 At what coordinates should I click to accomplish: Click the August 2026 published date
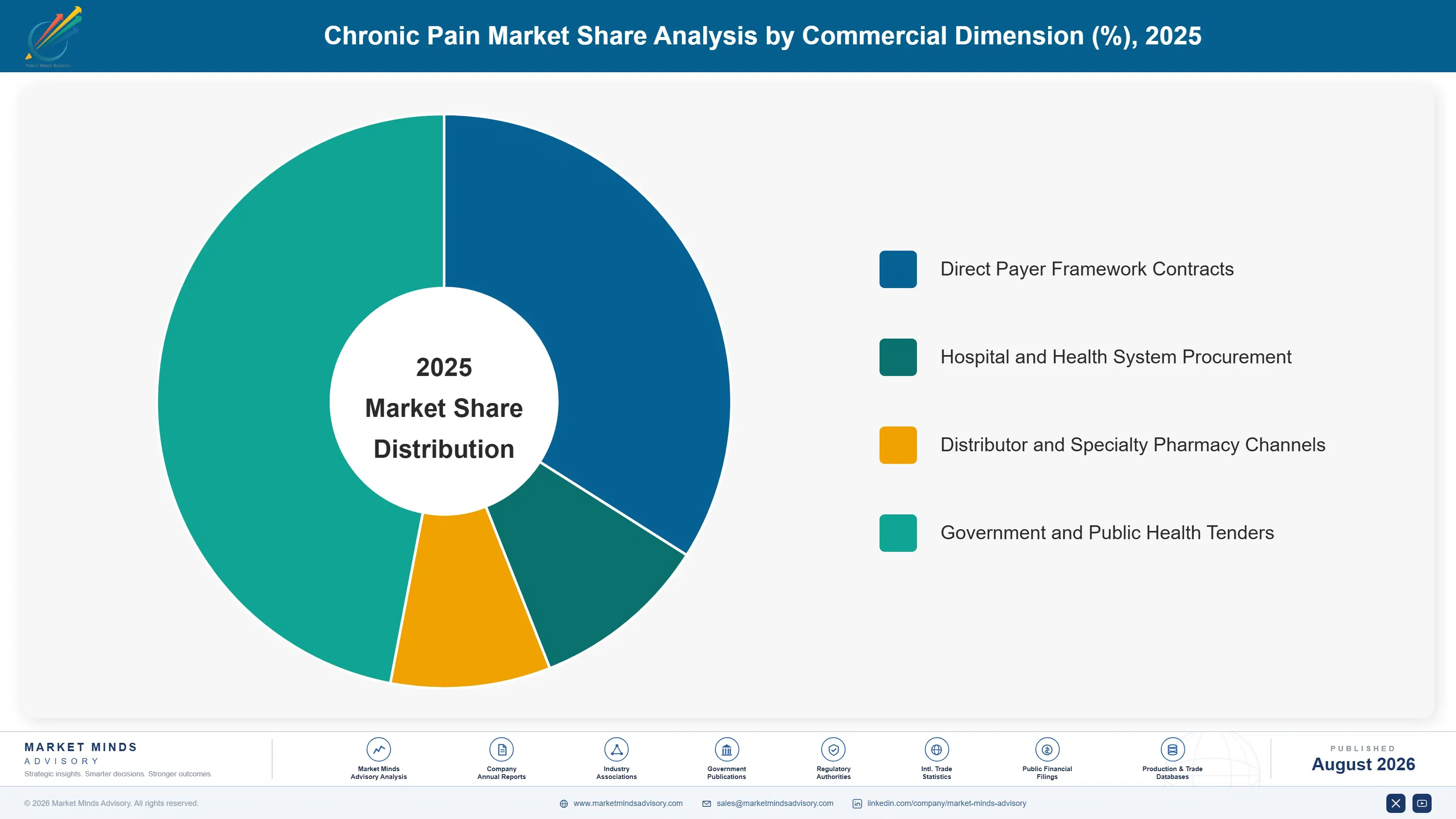point(1363,764)
